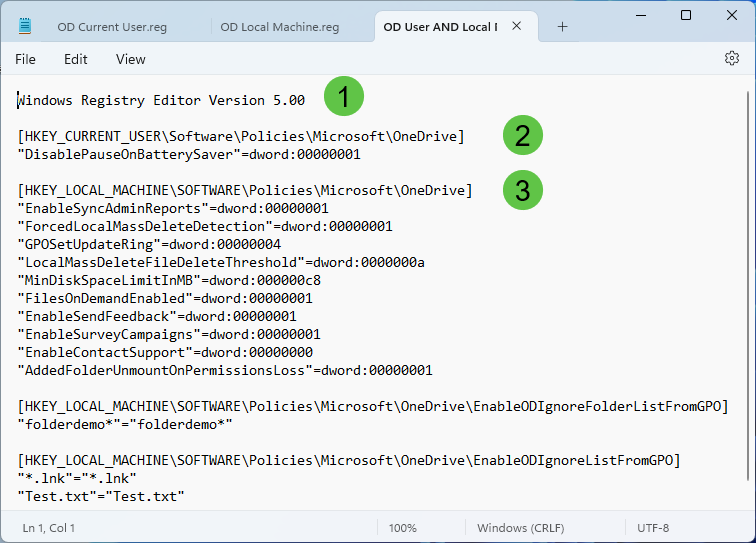The height and width of the screenshot is (543, 756).
Task: Place cursor on the FilesOnDemandEnabled line
Action: (165, 299)
